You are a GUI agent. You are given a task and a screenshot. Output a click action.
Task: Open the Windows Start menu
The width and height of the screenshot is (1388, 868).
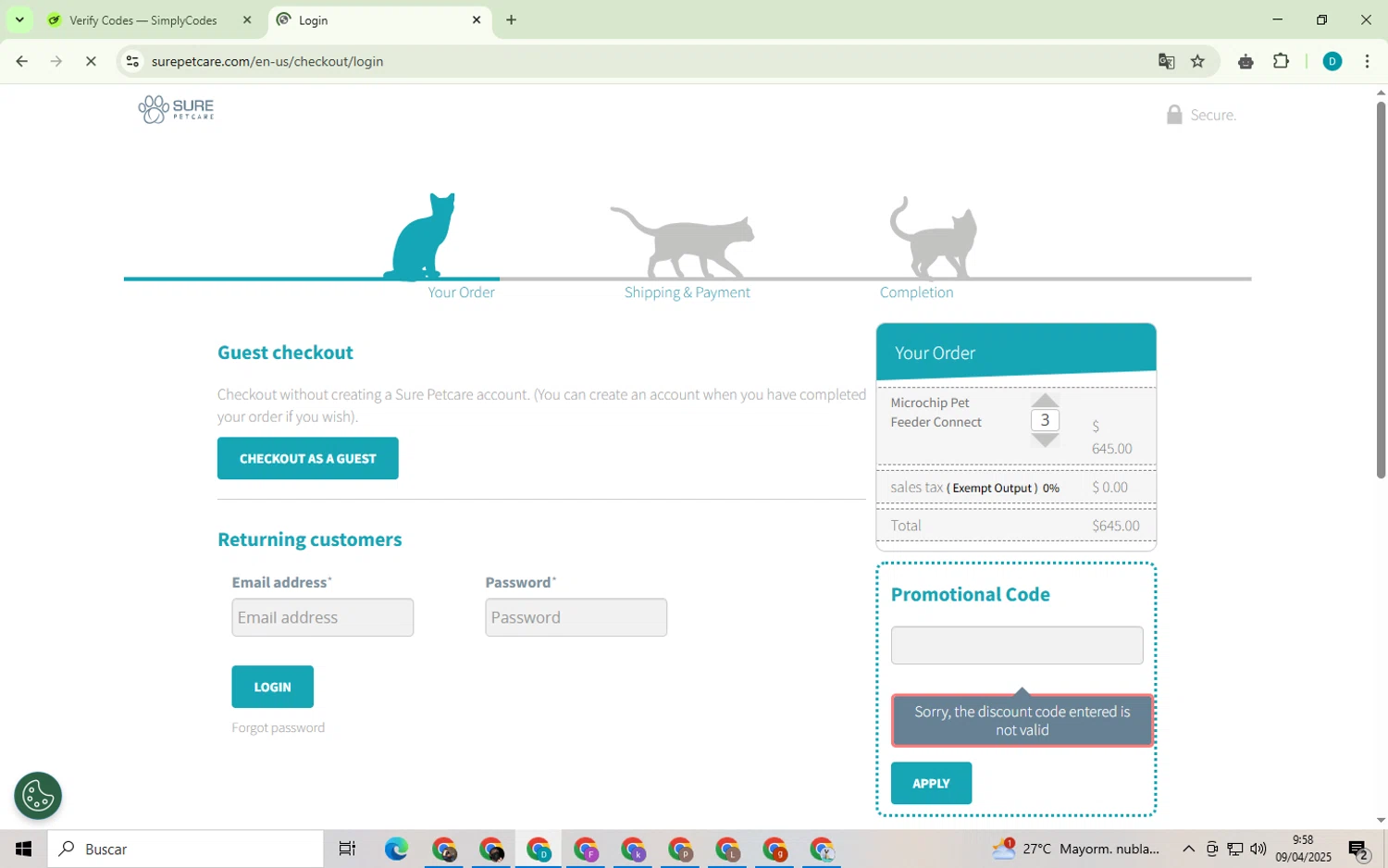coord(23,849)
